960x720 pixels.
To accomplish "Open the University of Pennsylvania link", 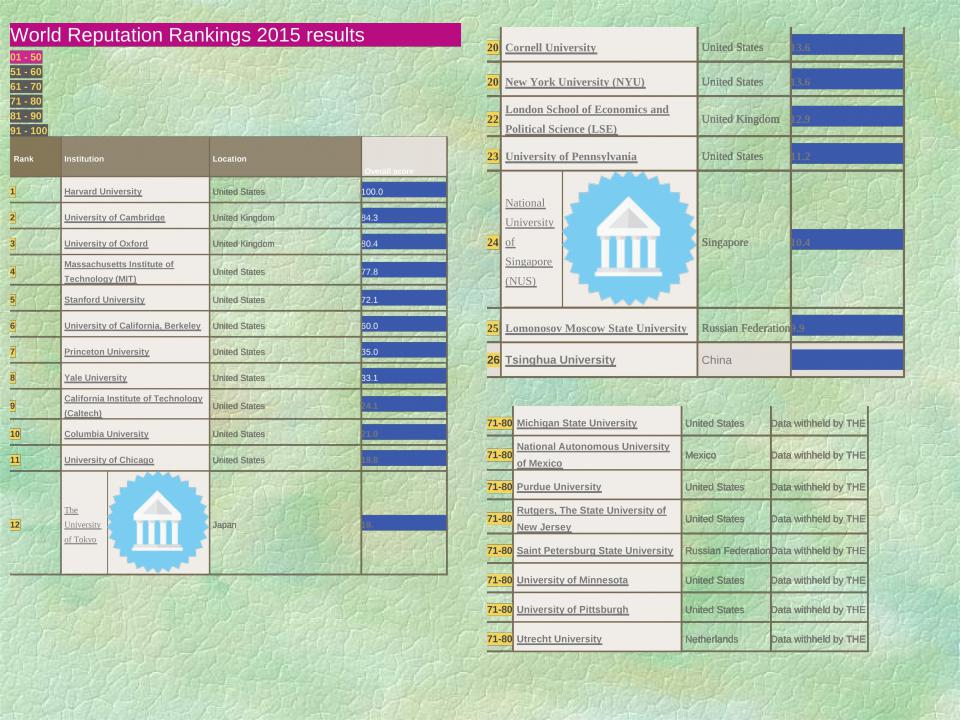I will pyautogui.click(x=571, y=157).
